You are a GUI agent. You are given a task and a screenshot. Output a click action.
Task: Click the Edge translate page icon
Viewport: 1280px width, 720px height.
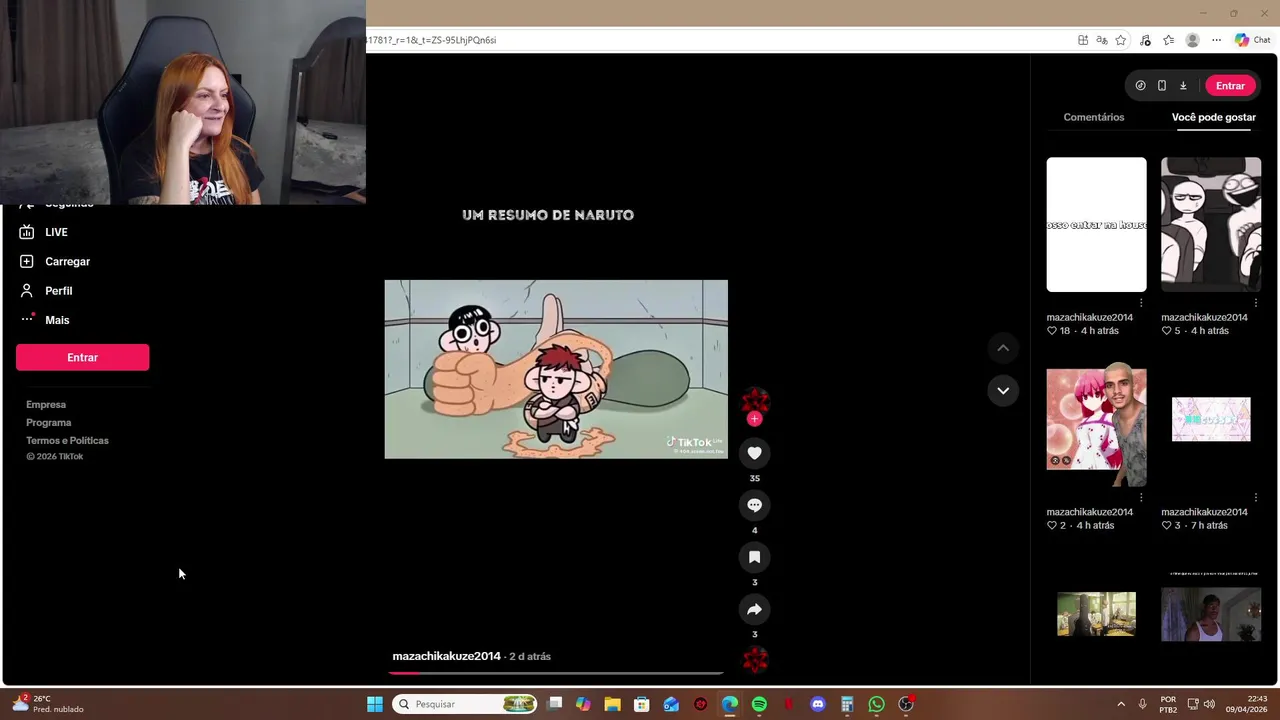(1101, 40)
